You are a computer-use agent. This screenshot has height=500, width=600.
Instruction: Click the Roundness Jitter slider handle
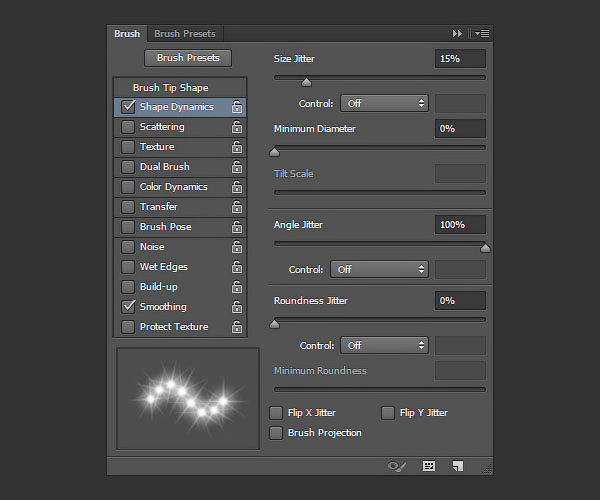274,324
